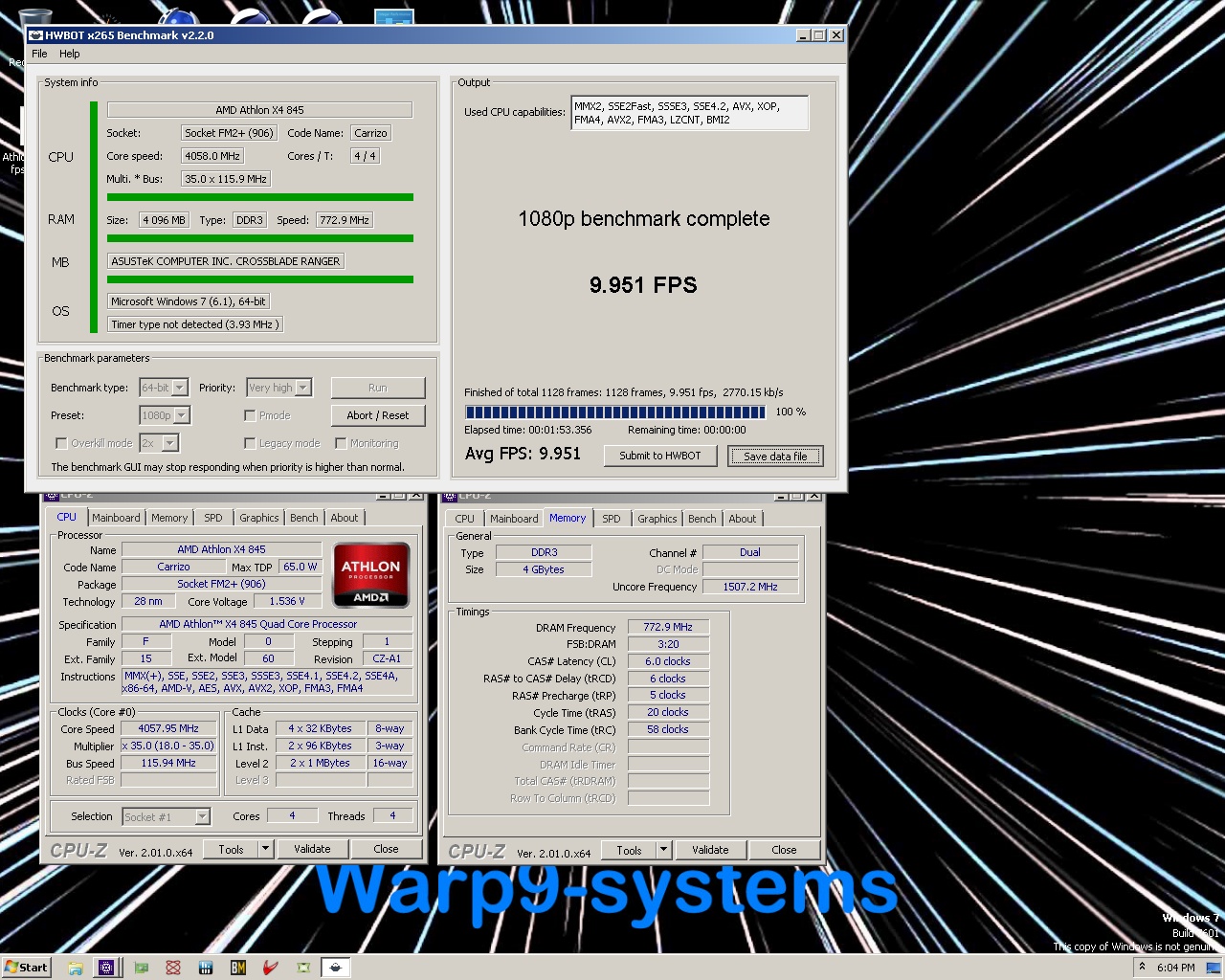The height and width of the screenshot is (980, 1225).
Task: Switch to CPU tab in right CPU-Z
Action: coord(464,519)
